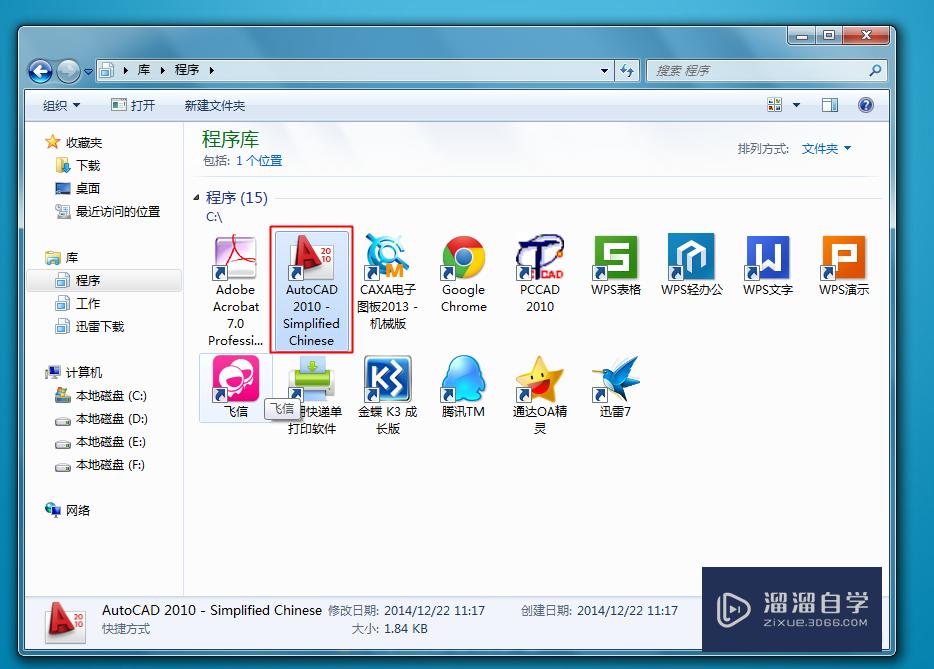Open the change-view dropdown arrow
This screenshot has width=934, height=669.
(x=797, y=104)
